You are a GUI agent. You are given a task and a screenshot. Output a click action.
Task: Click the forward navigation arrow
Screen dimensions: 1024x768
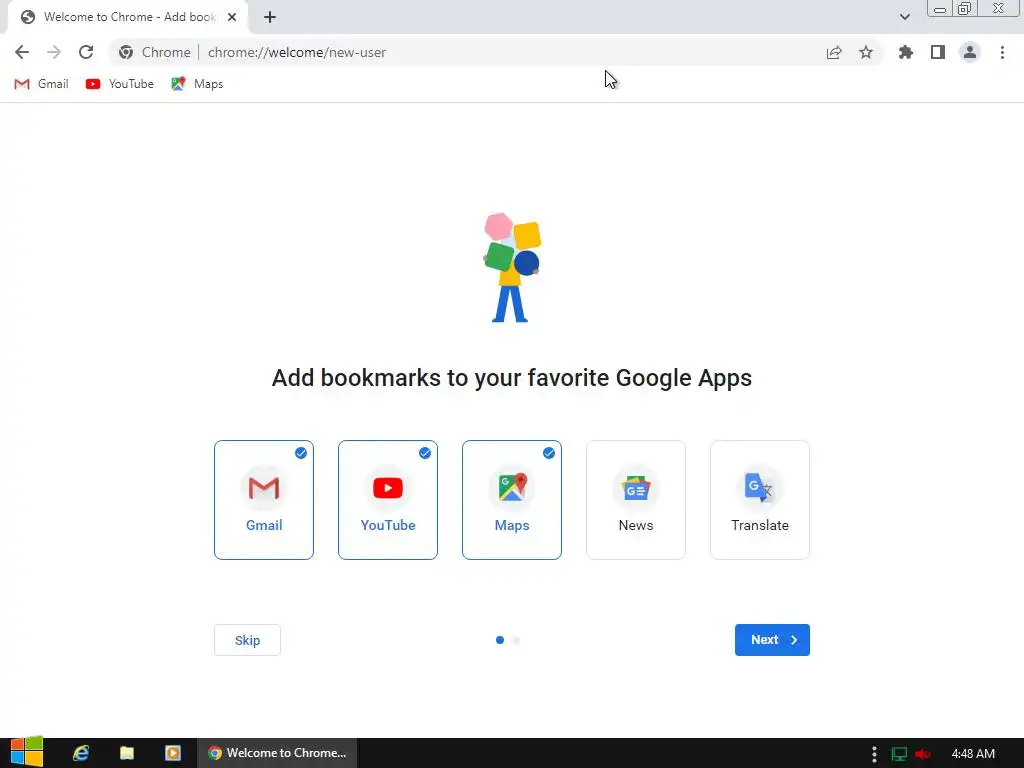pyautogui.click(x=54, y=52)
